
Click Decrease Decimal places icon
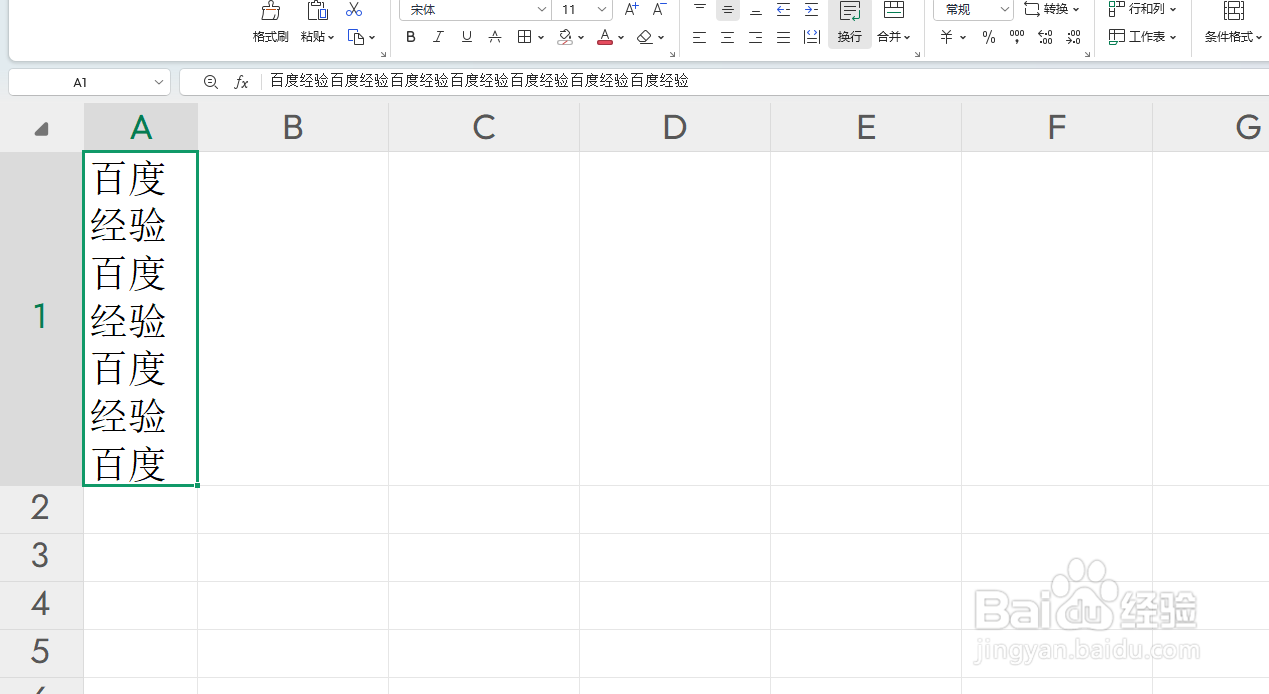[1073, 37]
